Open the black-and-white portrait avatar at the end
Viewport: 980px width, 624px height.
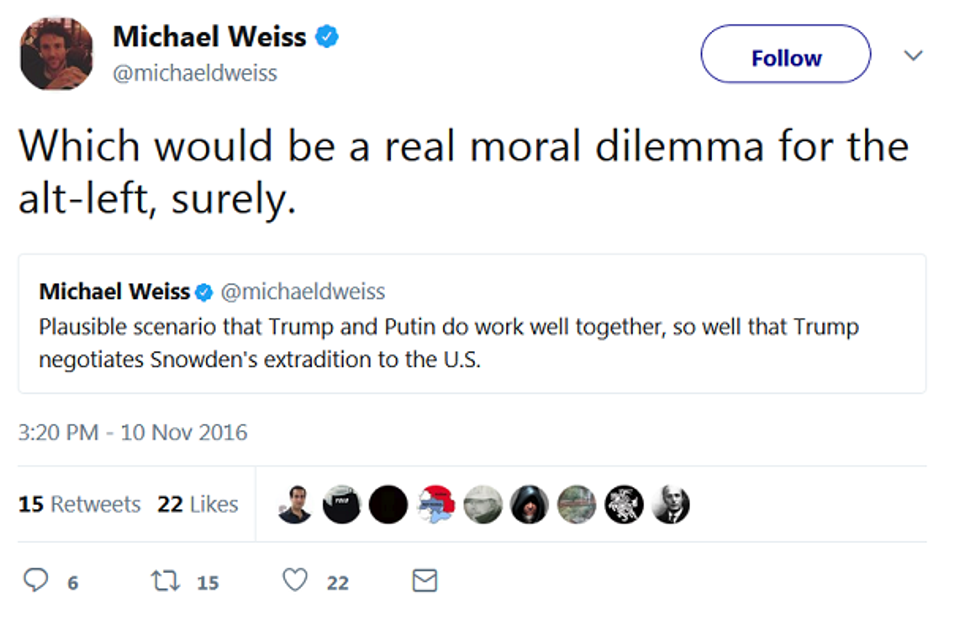click(671, 505)
